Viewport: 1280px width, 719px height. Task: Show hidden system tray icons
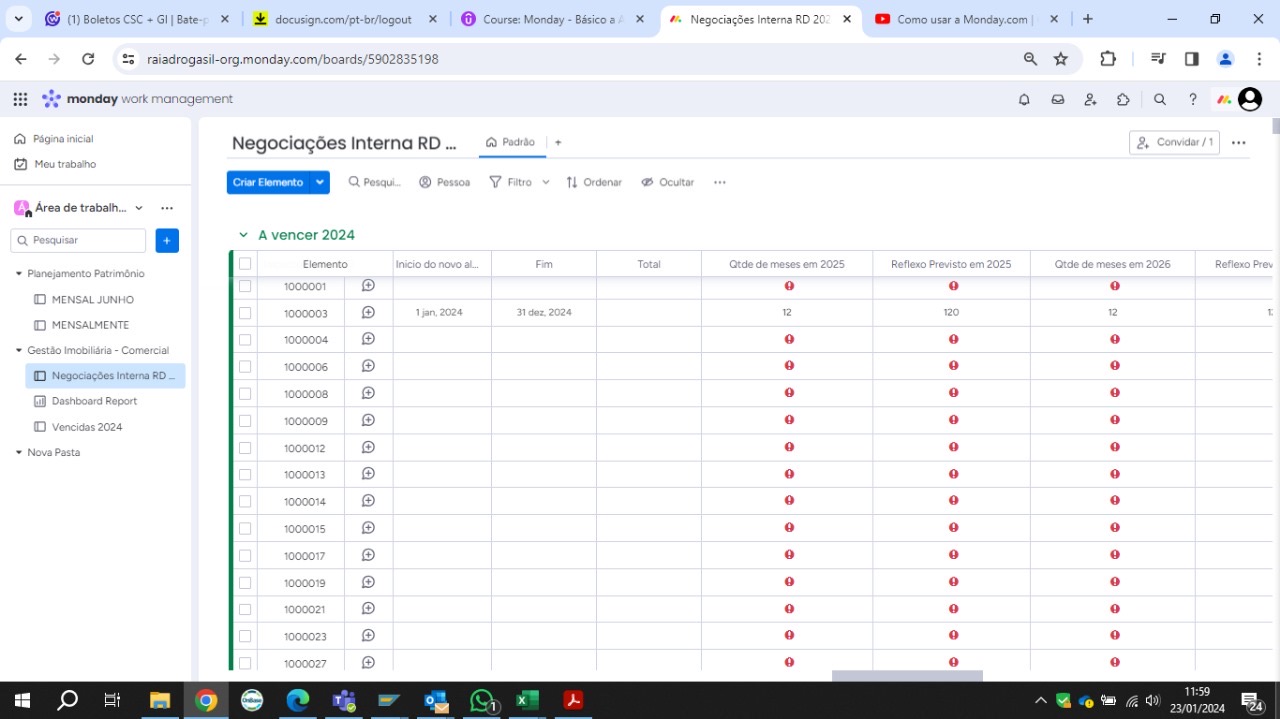coord(1040,700)
